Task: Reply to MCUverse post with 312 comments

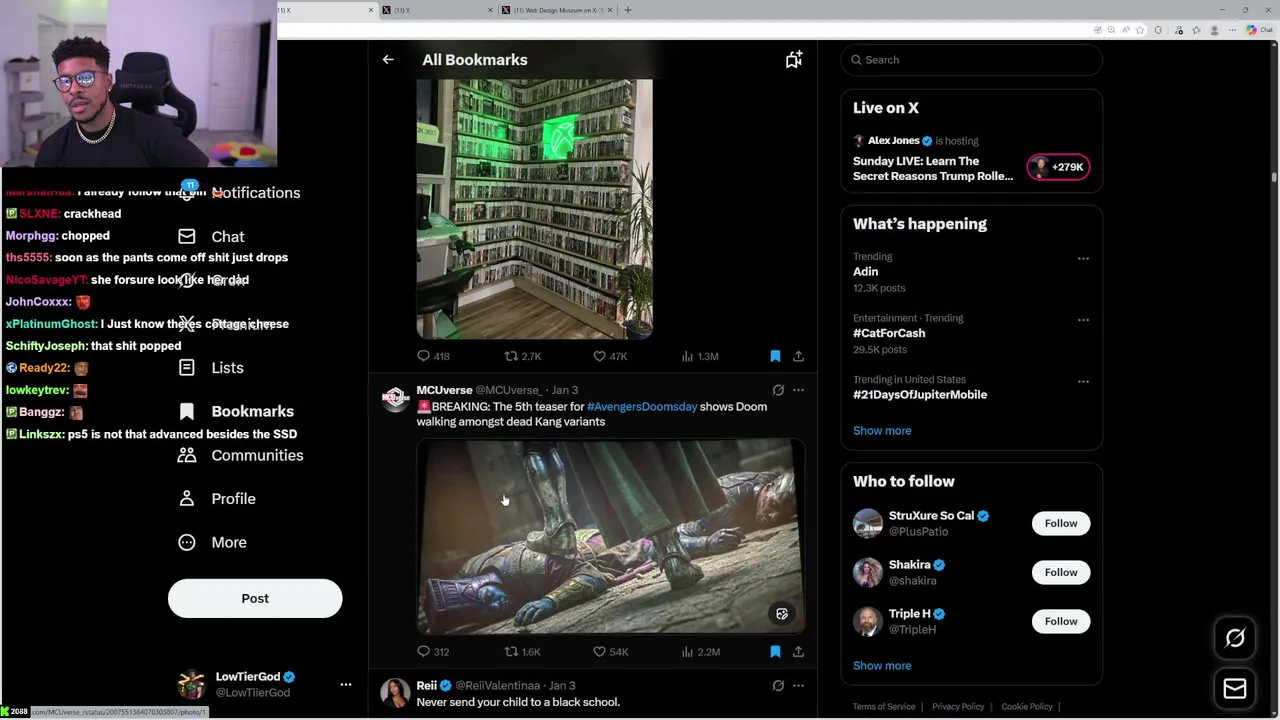Action: pyautogui.click(x=423, y=652)
